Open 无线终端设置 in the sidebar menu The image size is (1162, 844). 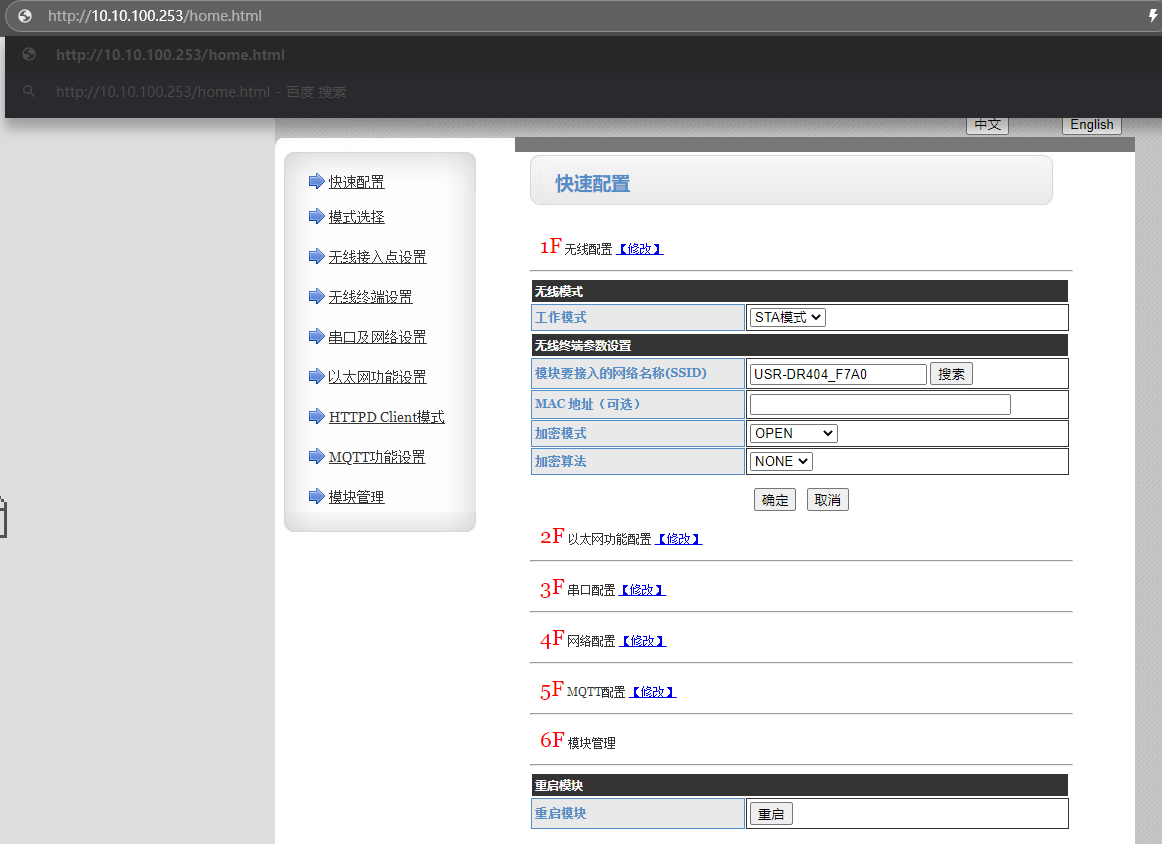tap(370, 297)
